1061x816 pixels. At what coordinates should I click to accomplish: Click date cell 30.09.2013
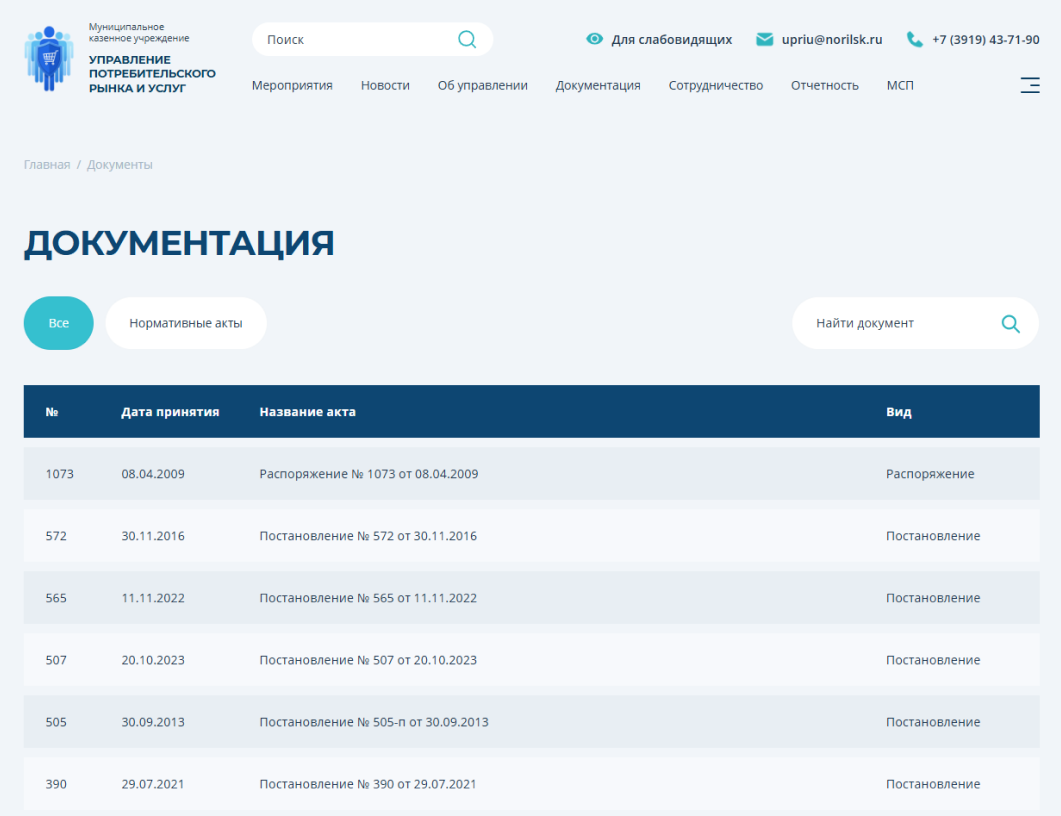tap(153, 722)
